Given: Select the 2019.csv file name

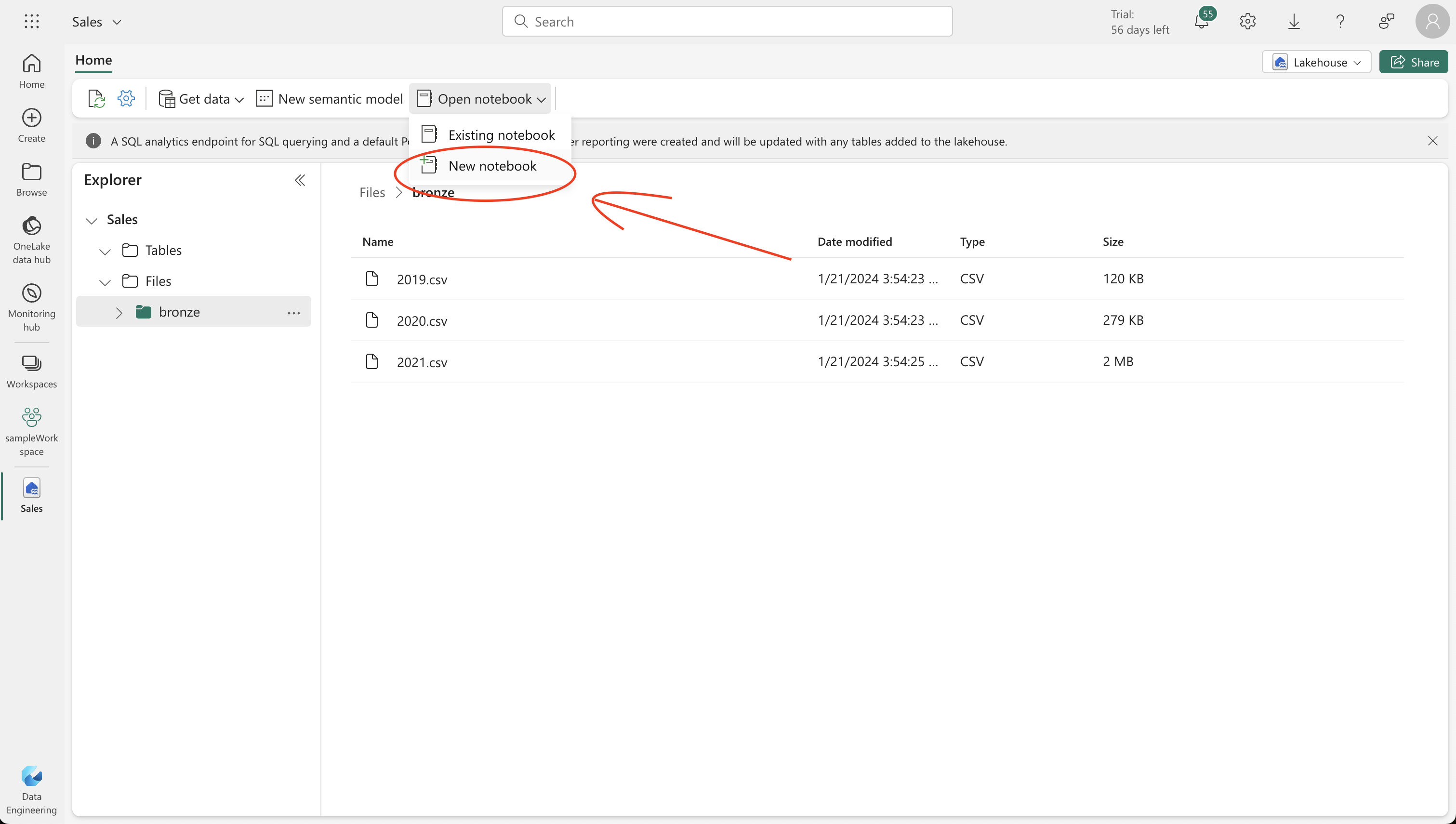Looking at the screenshot, I should coord(422,279).
